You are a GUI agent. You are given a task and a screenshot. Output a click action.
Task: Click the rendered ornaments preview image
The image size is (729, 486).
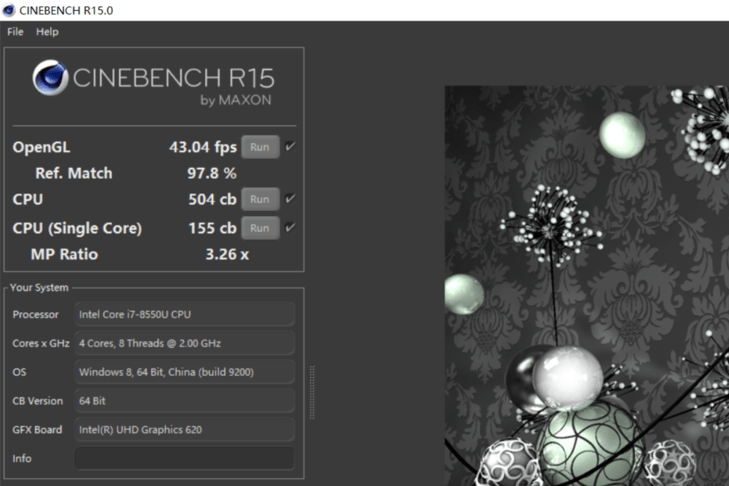(x=587, y=286)
